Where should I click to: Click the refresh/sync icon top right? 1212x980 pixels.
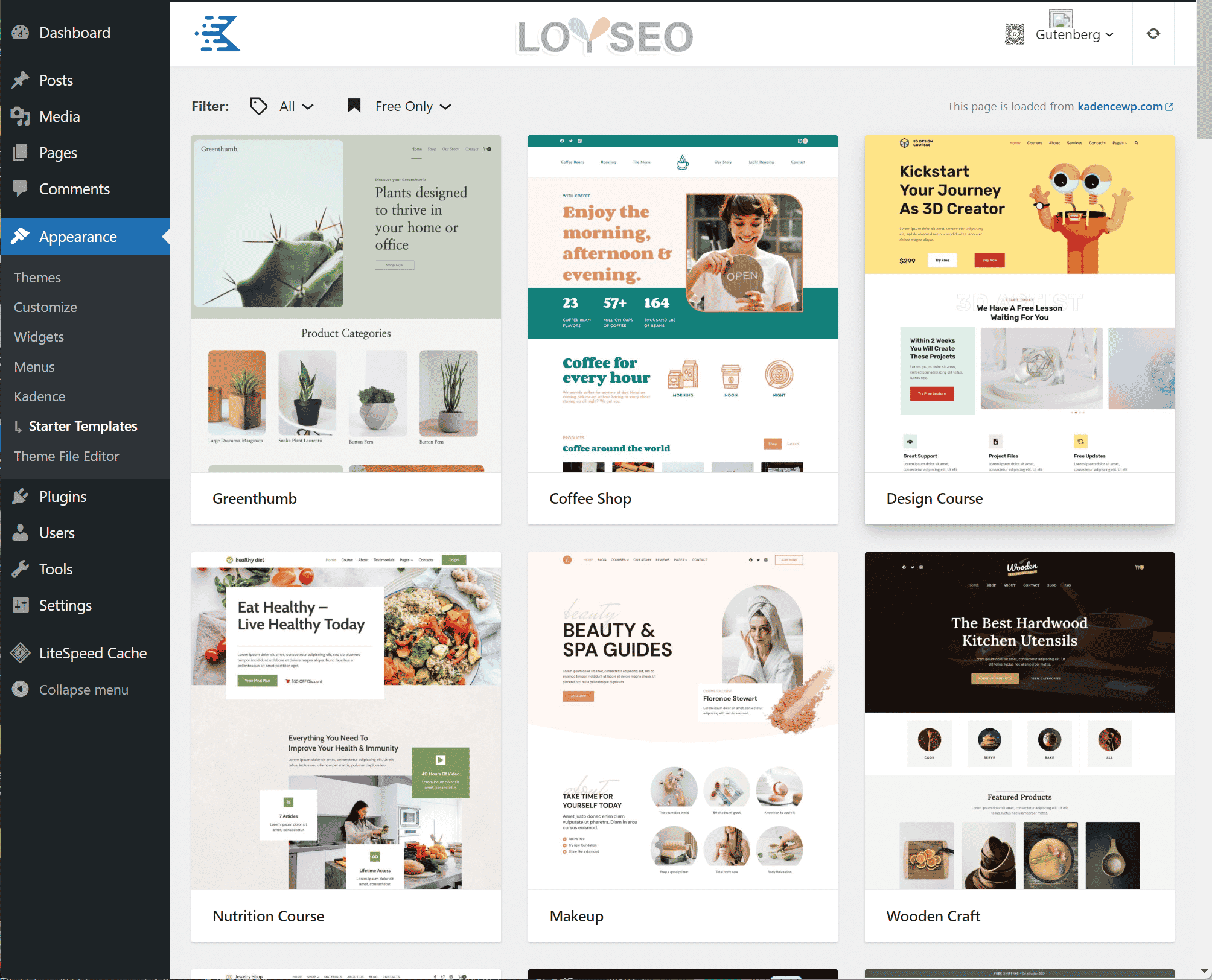(1153, 33)
